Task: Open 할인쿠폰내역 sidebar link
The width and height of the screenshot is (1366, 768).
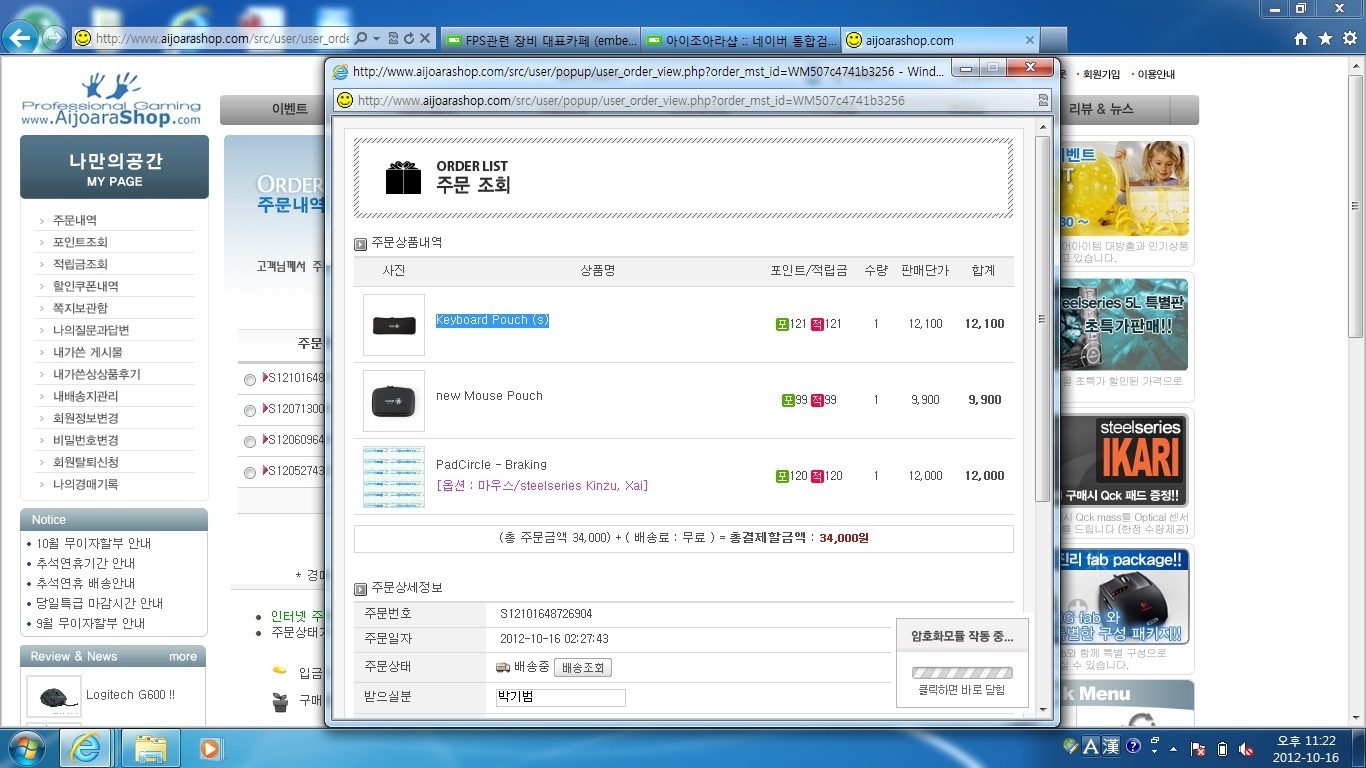Action: point(86,286)
